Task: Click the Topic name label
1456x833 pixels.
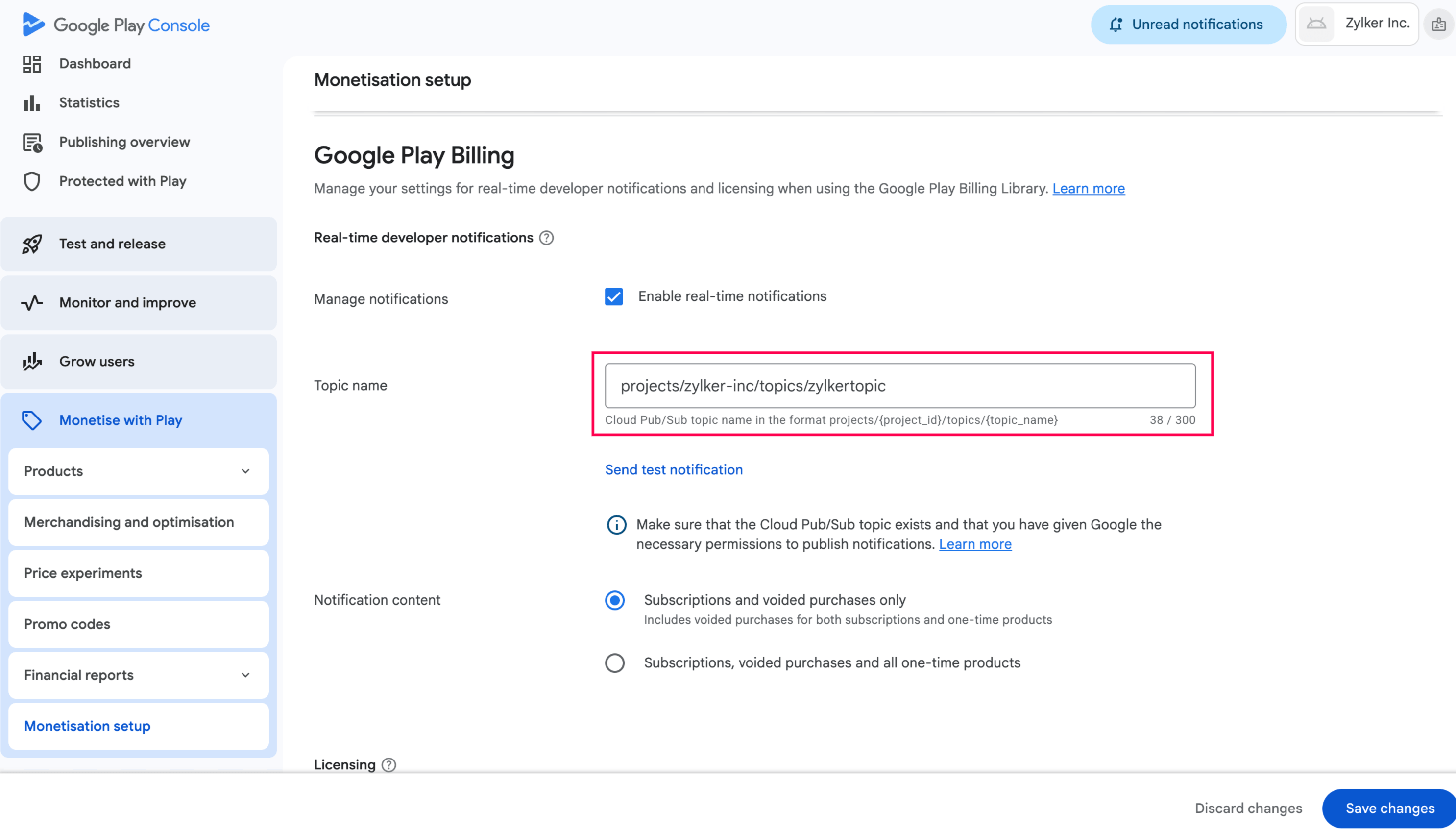Action: pos(351,386)
